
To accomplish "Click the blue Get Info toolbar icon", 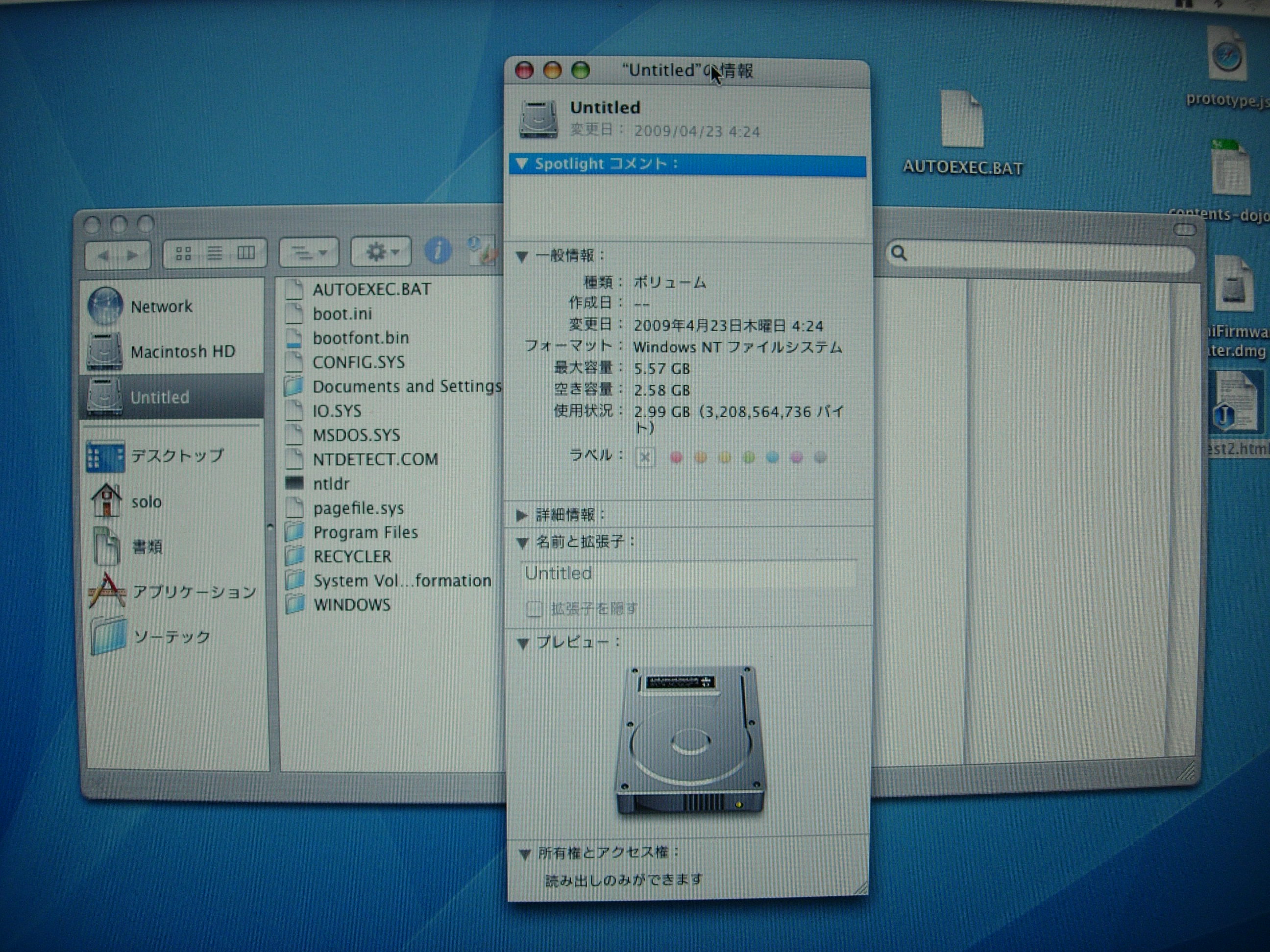I will coord(438,251).
